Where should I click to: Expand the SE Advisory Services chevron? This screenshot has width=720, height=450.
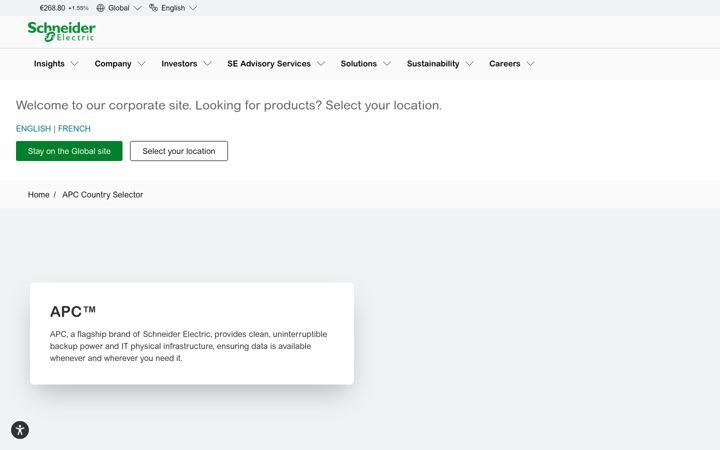[321, 64]
